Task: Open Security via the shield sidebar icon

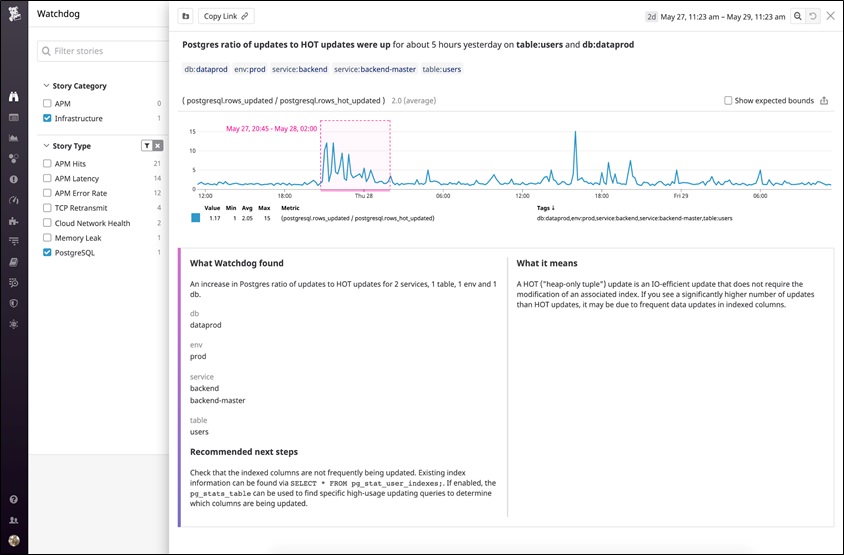Action: pos(14,303)
